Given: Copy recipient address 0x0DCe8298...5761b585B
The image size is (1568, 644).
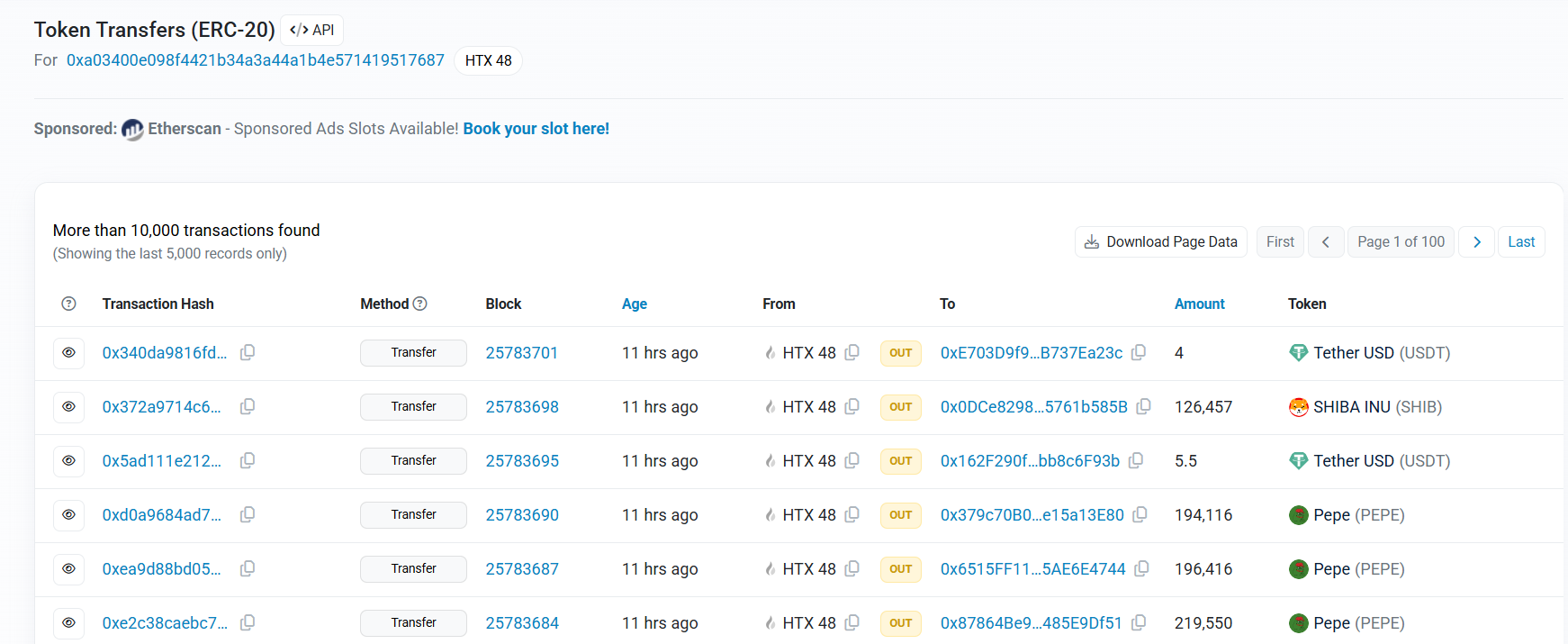Looking at the screenshot, I should click(1143, 406).
